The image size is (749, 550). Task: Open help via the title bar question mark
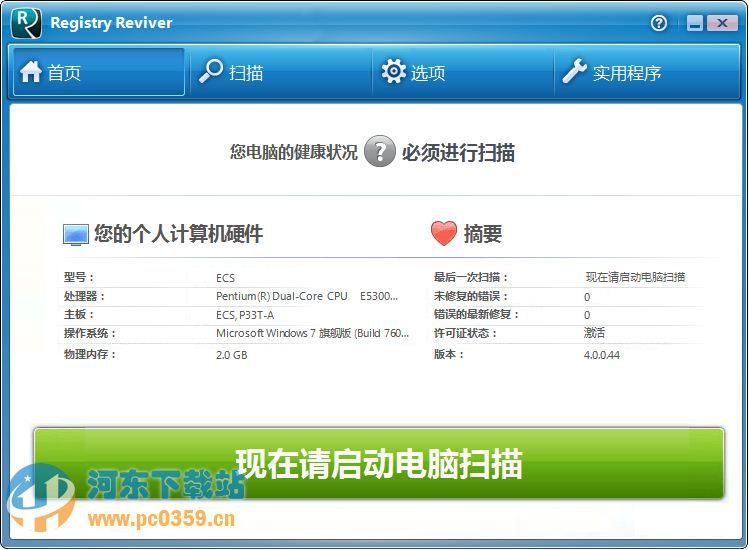coord(659,22)
